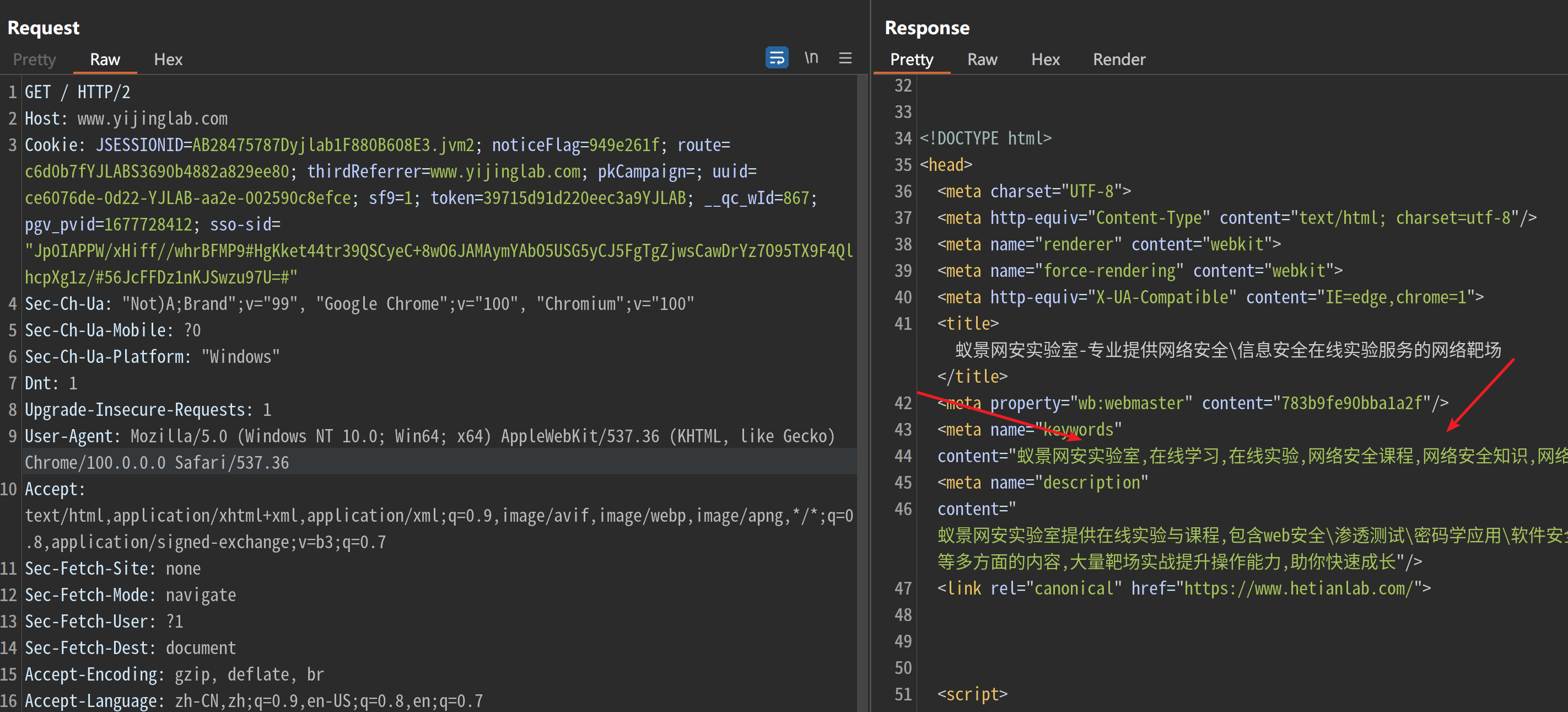Switch Request view to Pretty tab
This screenshot has height=712, width=1568.
click(x=34, y=60)
